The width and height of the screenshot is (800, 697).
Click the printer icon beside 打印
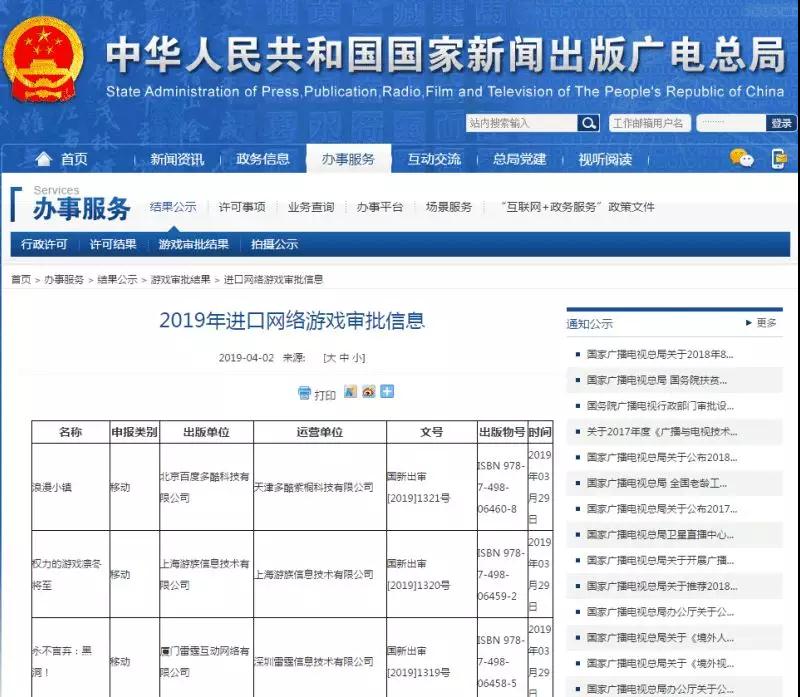click(305, 394)
